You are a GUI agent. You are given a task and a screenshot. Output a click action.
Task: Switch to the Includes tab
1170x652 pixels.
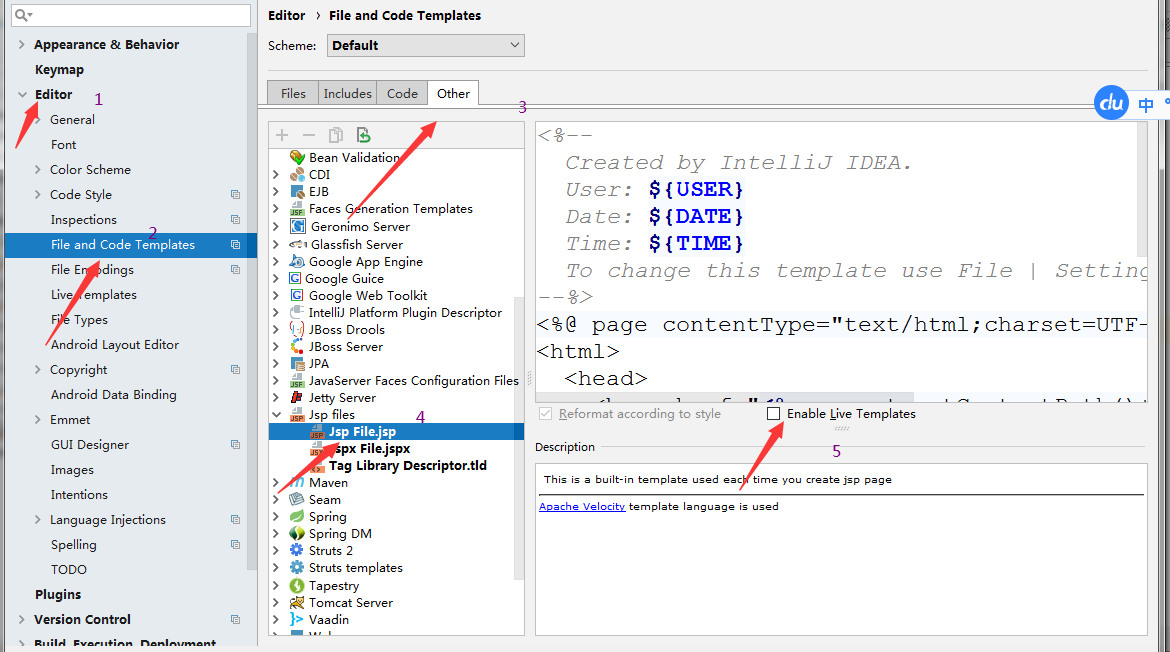pos(347,93)
